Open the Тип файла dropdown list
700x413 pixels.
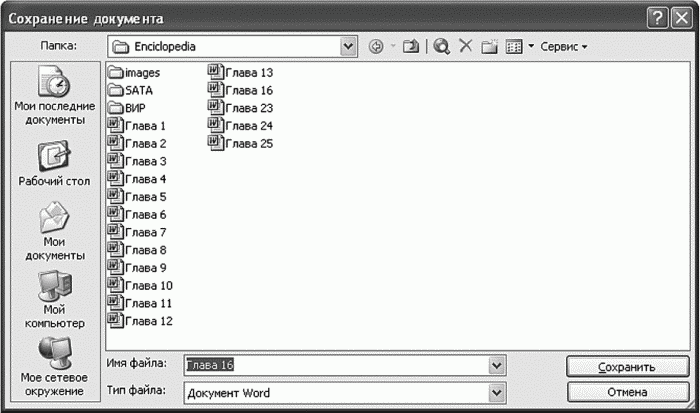click(497, 392)
